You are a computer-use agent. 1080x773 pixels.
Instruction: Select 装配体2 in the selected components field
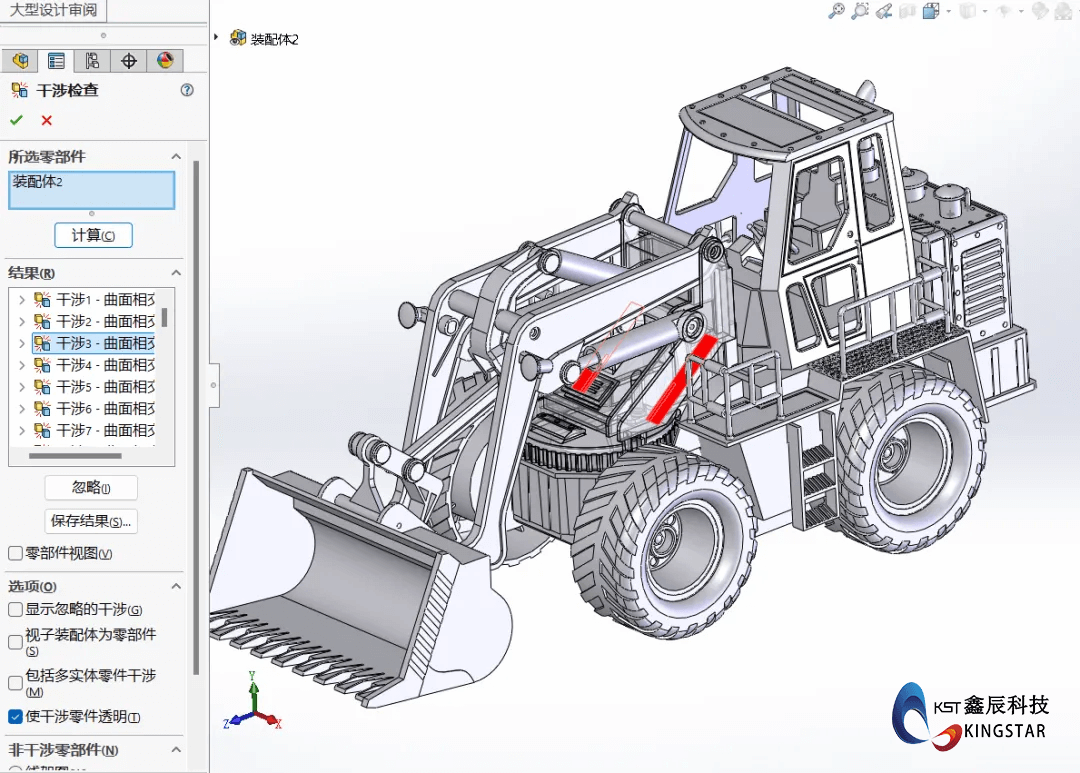[91, 190]
